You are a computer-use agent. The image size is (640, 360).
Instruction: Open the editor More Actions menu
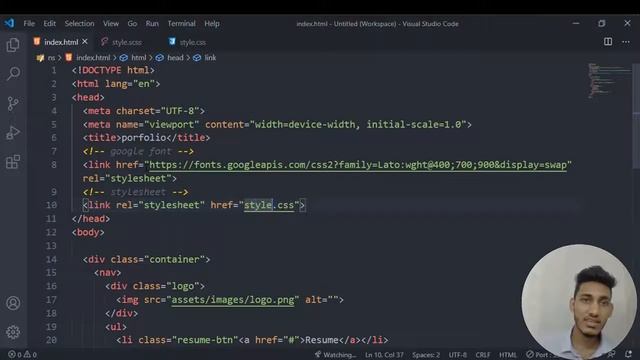(x=626, y=42)
